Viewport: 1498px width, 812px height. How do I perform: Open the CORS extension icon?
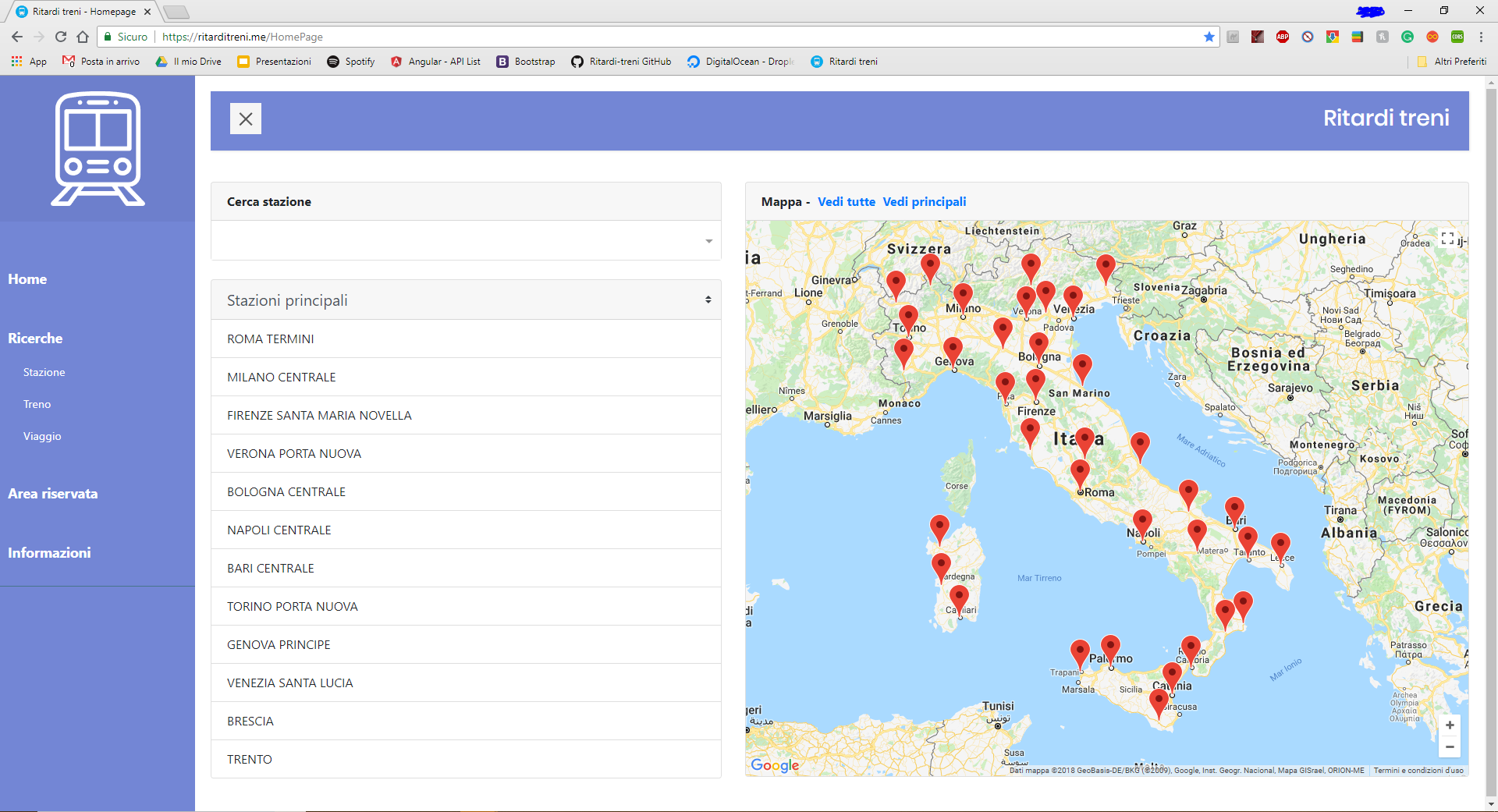pos(1457,37)
